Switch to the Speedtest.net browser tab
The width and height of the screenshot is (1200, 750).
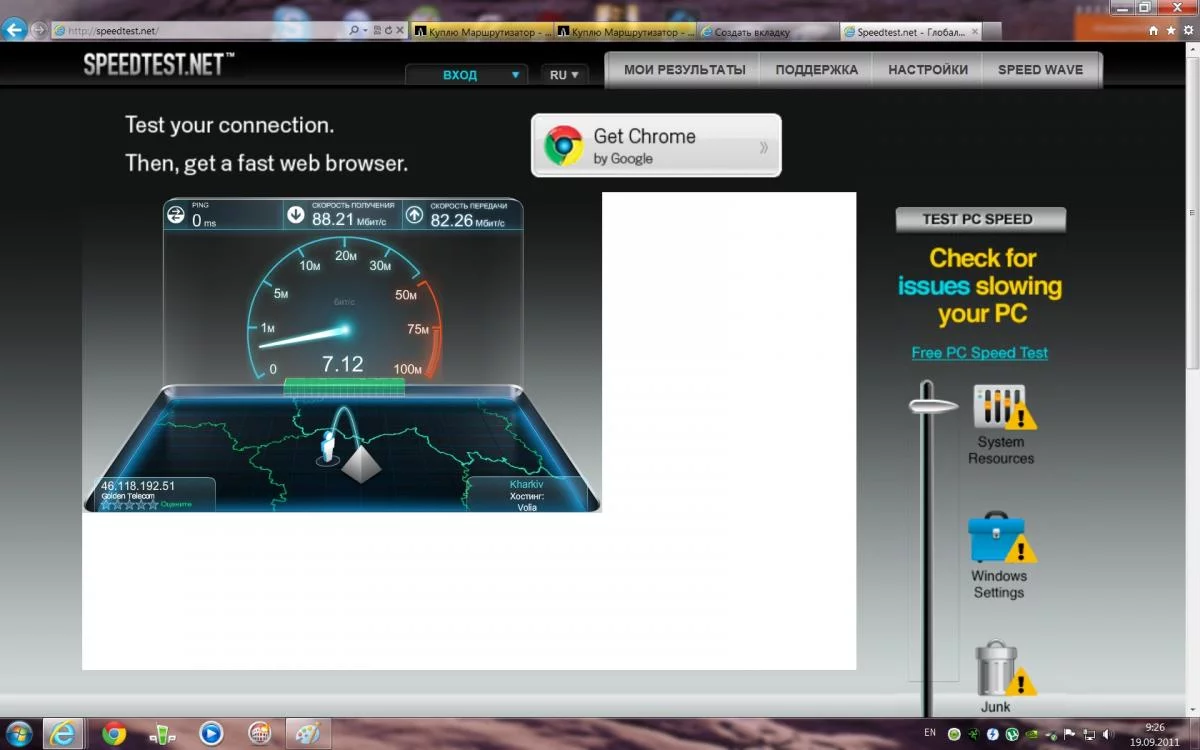click(x=911, y=31)
